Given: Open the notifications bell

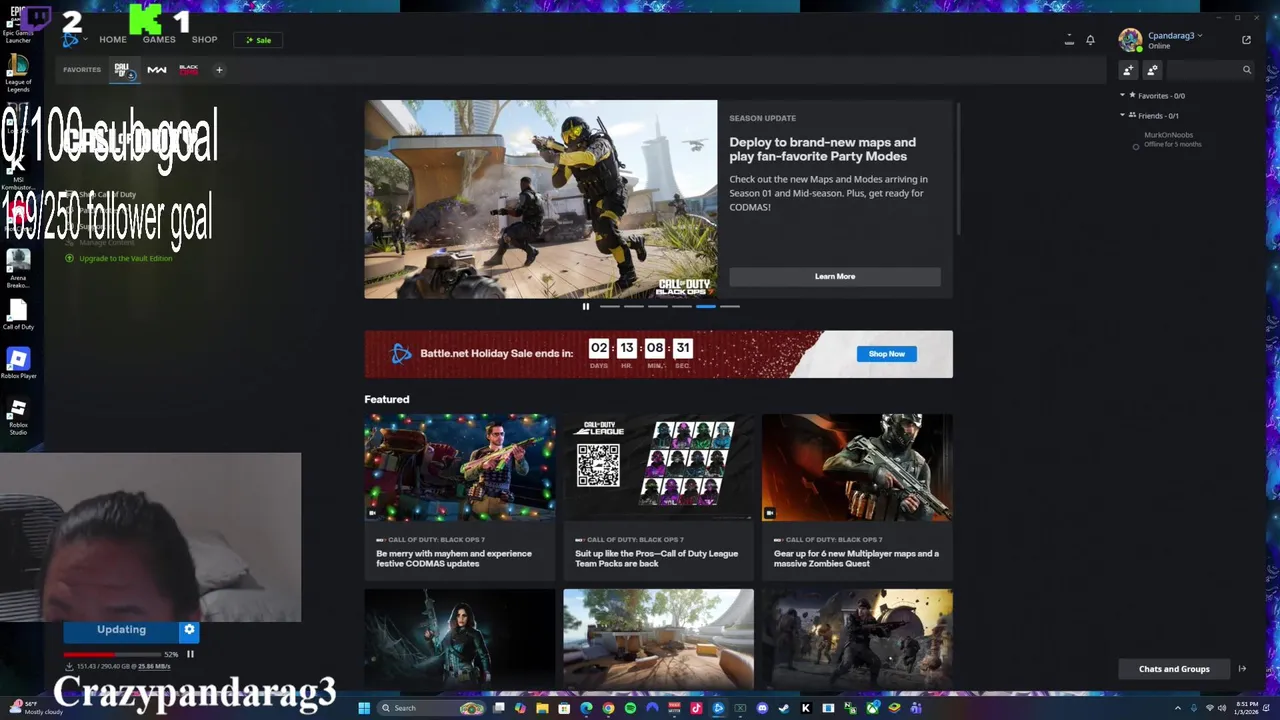Looking at the screenshot, I should coord(1090,40).
